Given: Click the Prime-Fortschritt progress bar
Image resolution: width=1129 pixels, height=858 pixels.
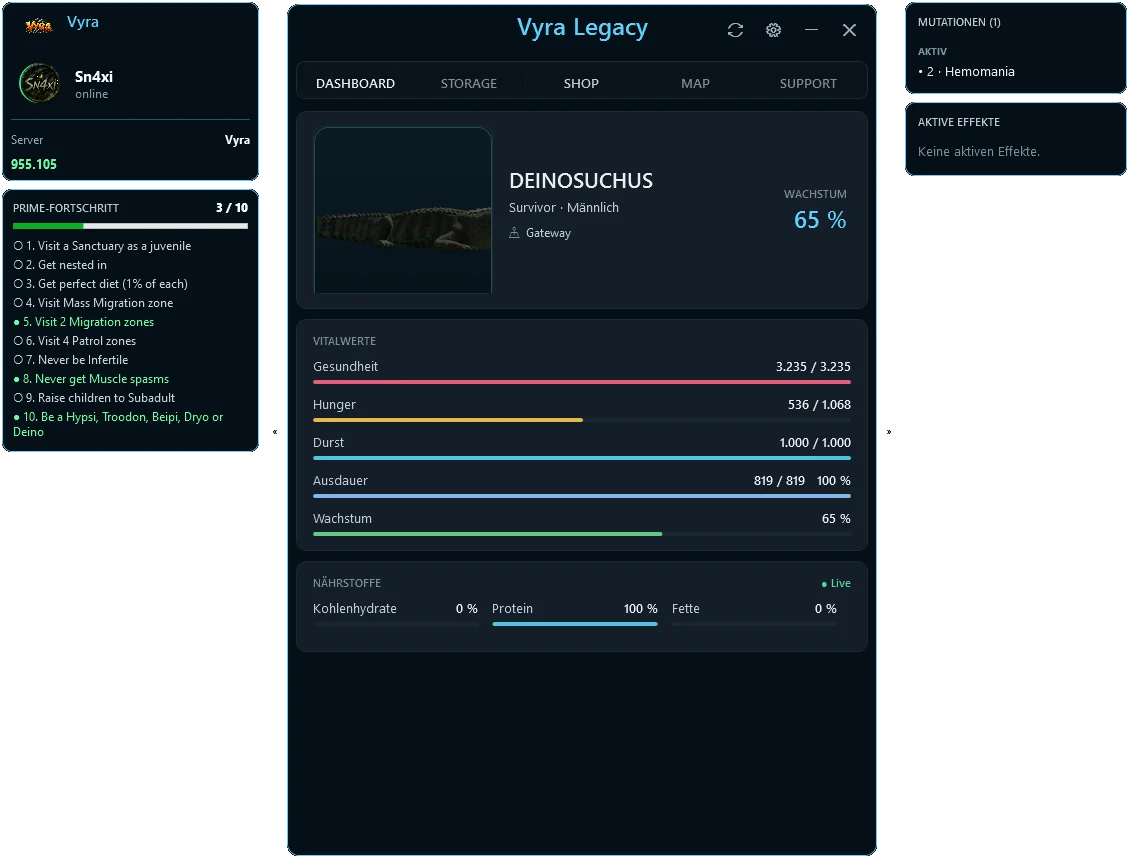Looking at the screenshot, I should click(130, 226).
